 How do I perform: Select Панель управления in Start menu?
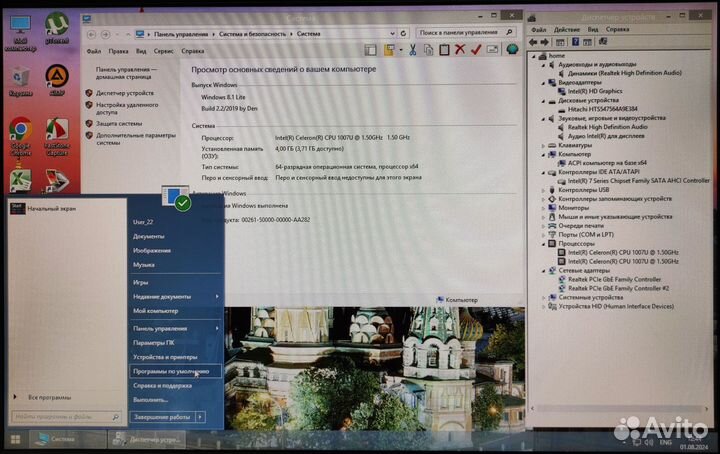(x=175, y=328)
